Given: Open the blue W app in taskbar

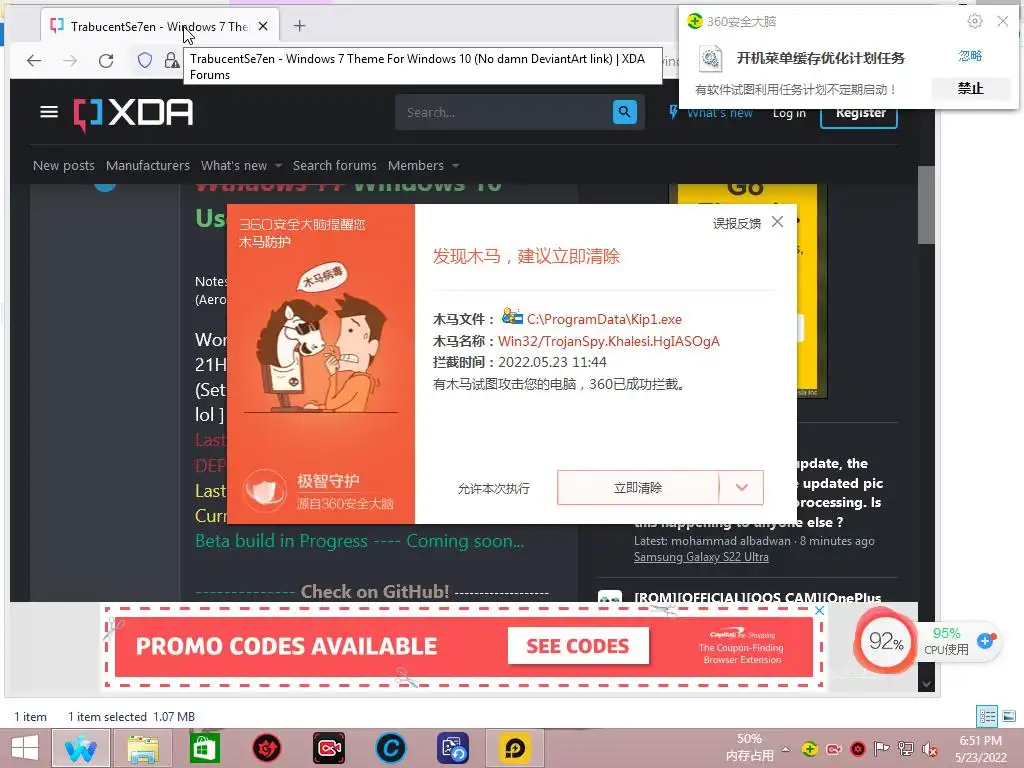Looking at the screenshot, I should click(81, 748).
